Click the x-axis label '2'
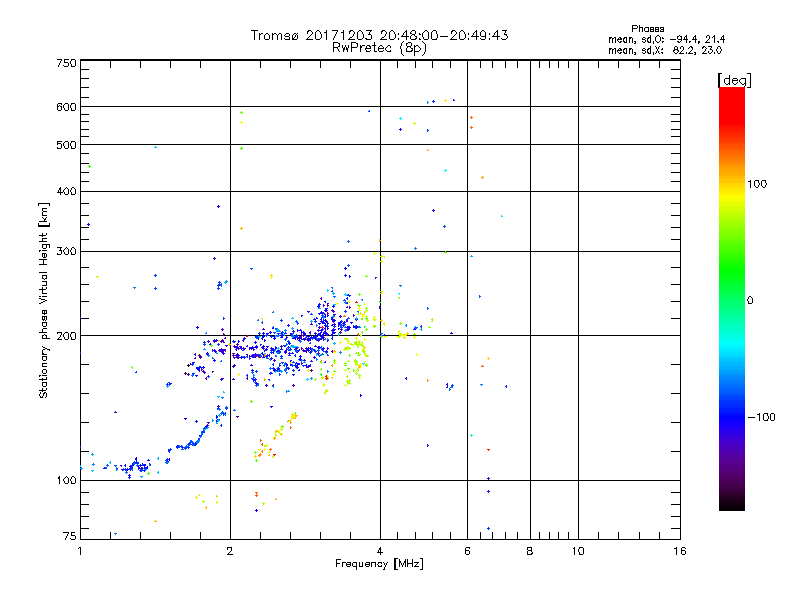Viewport: 800px width, 600px height. point(230,551)
